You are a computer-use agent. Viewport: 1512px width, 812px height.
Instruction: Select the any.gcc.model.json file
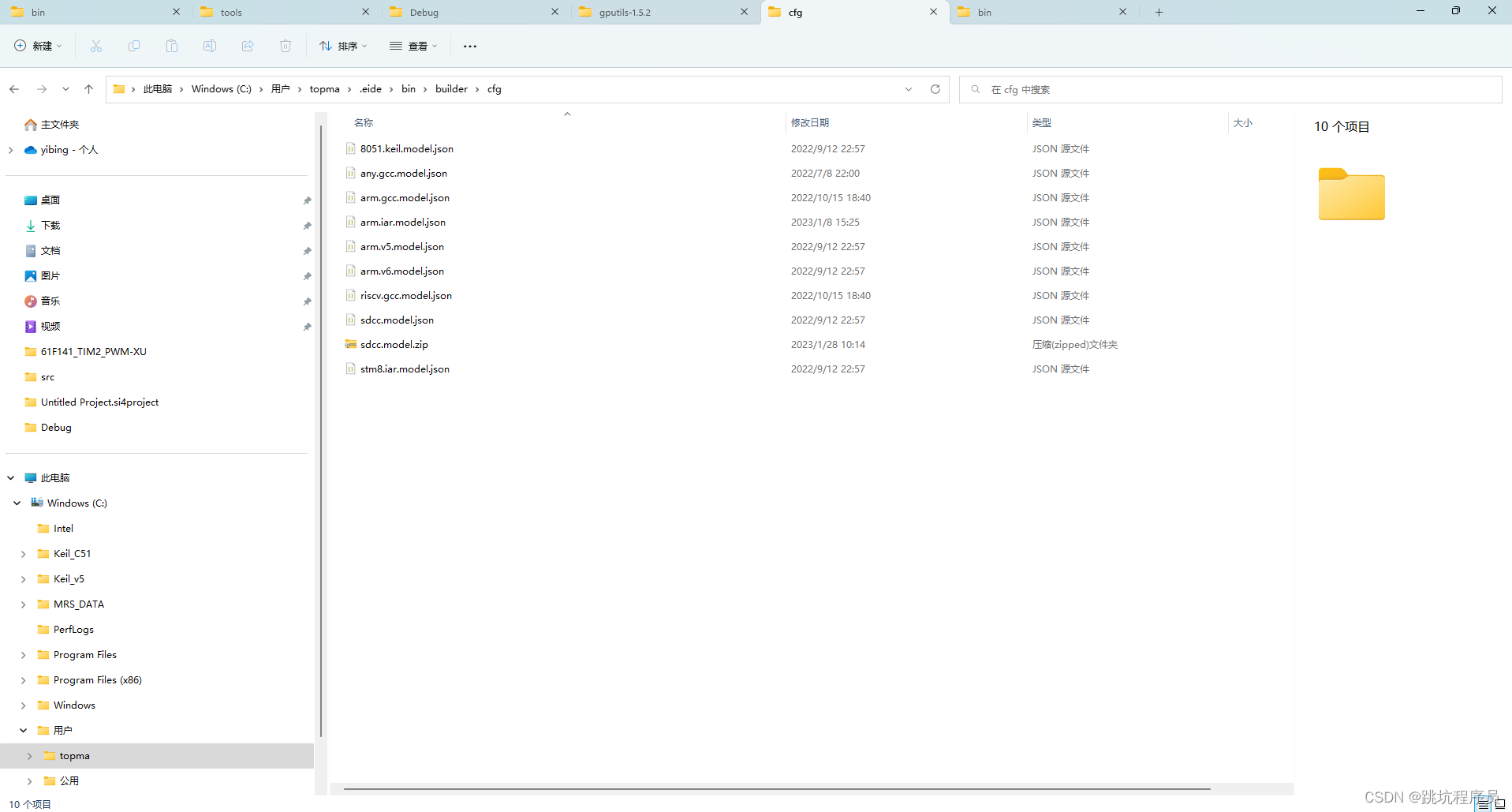(404, 173)
